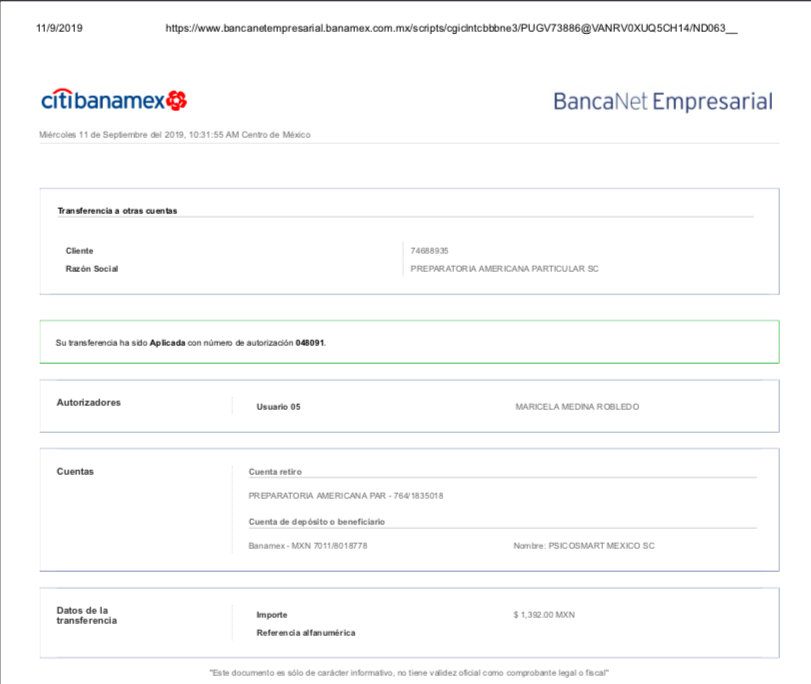Image resolution: width=811 pixels, height=684 pixels.
Task: Select the authorizer name 'MARICELA MEDINA ROBLEDO'
Action: pos(577,407)
